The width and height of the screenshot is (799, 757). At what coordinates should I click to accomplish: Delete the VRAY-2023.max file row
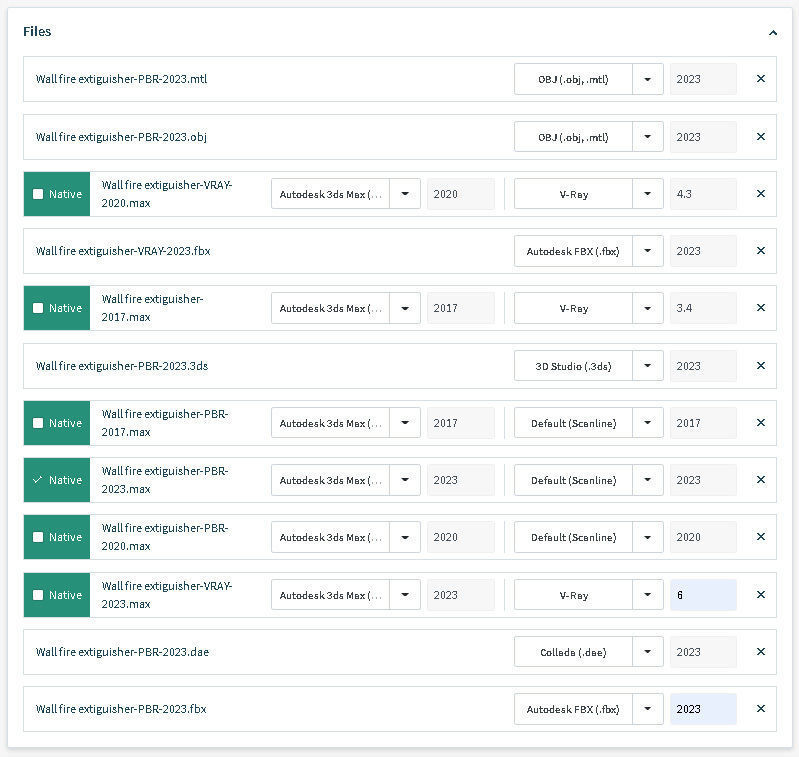[x=760, y=595]
